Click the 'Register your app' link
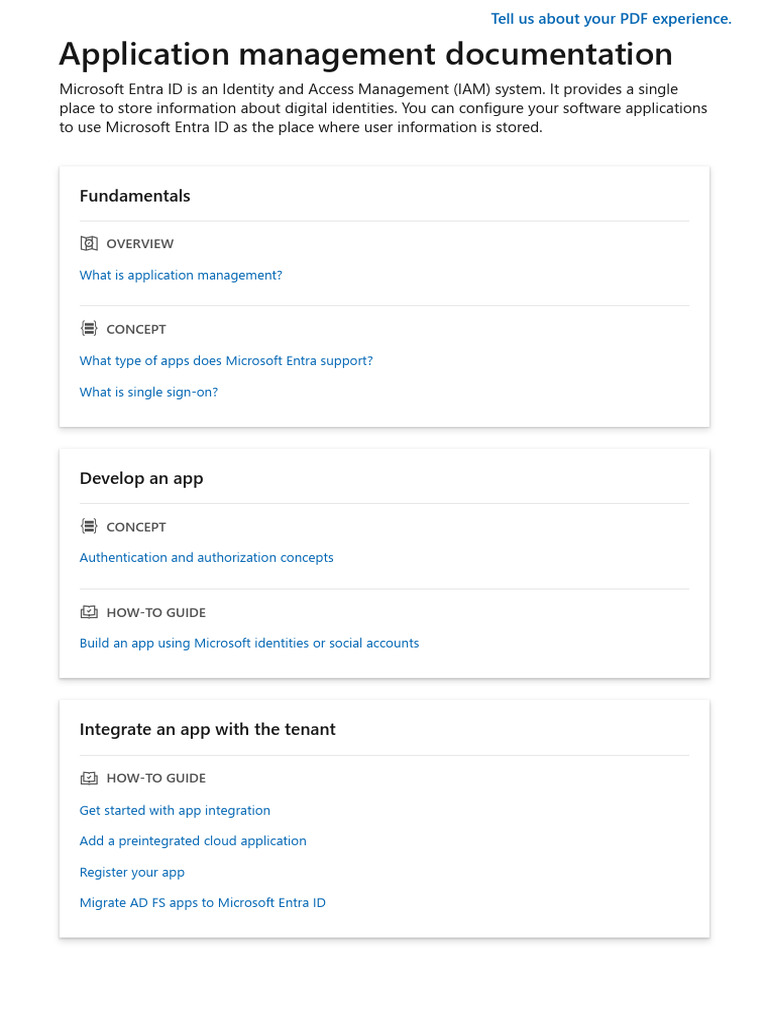 tap(132, 872)
